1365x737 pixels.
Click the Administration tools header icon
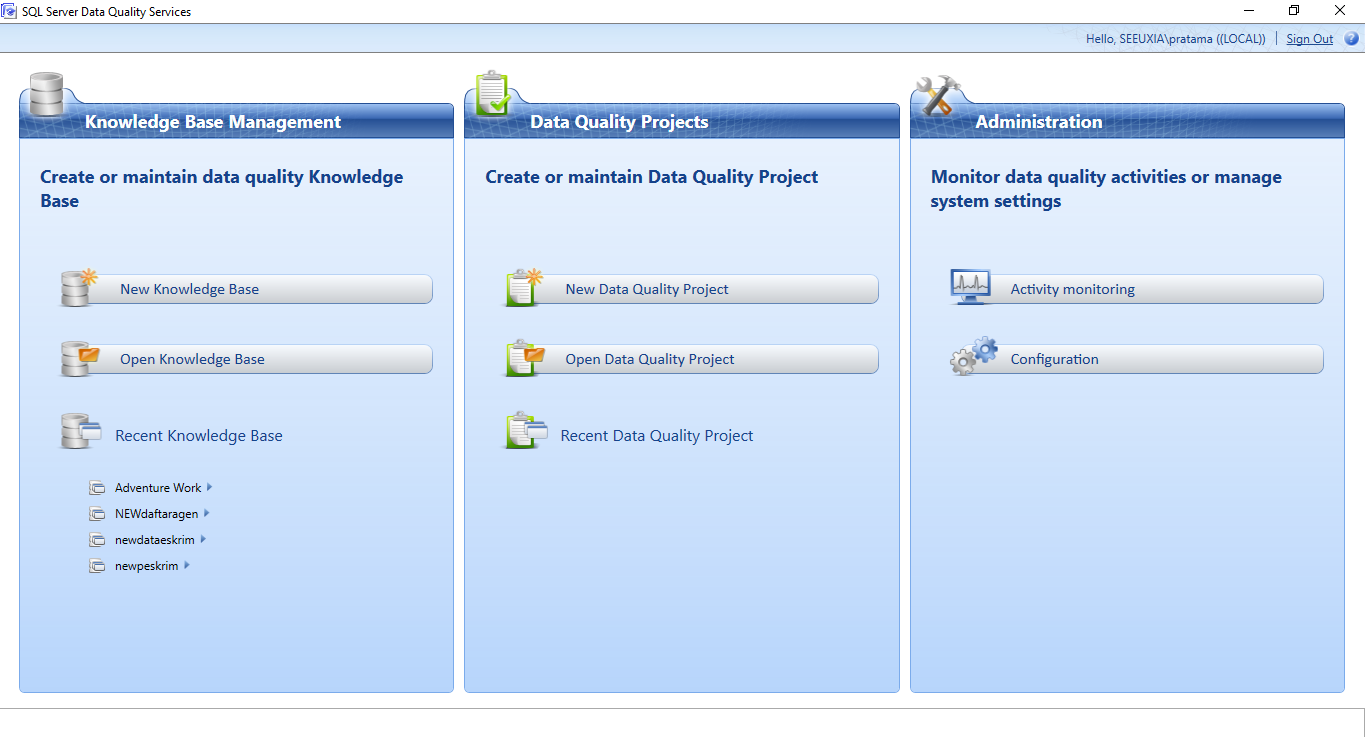[939, 96]
